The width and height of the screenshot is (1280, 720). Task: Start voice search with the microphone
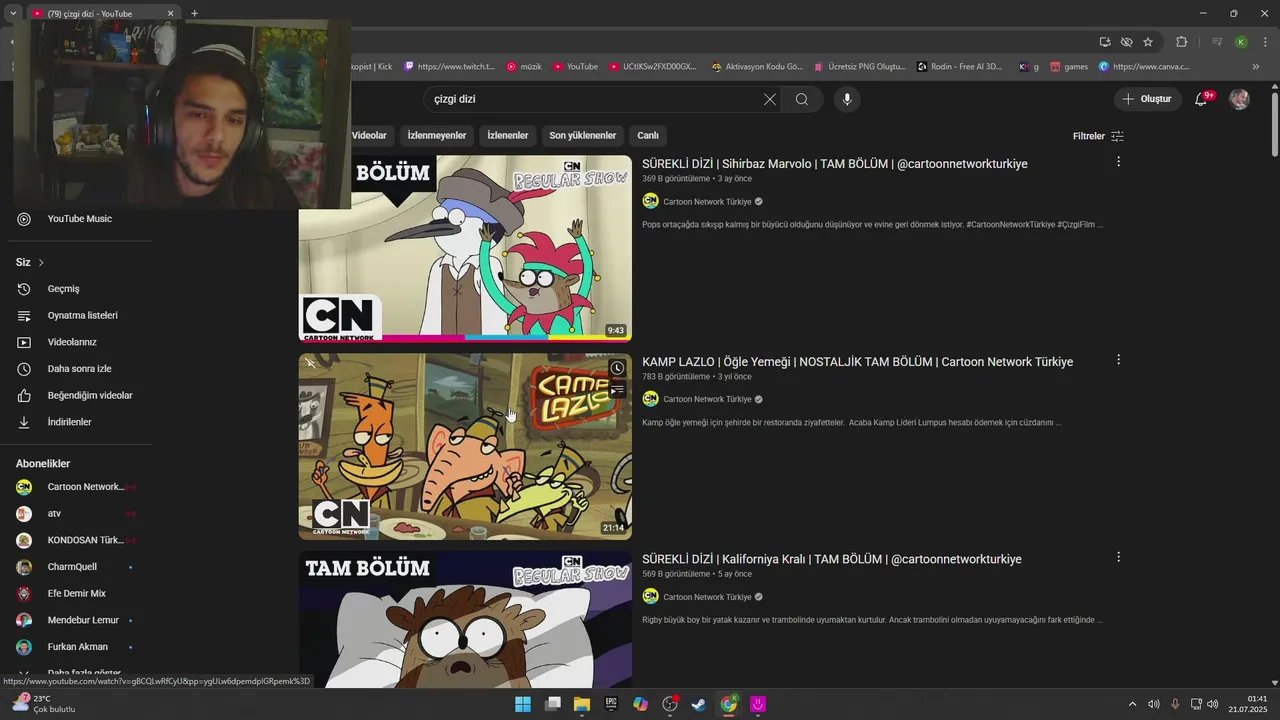[847, 99]
